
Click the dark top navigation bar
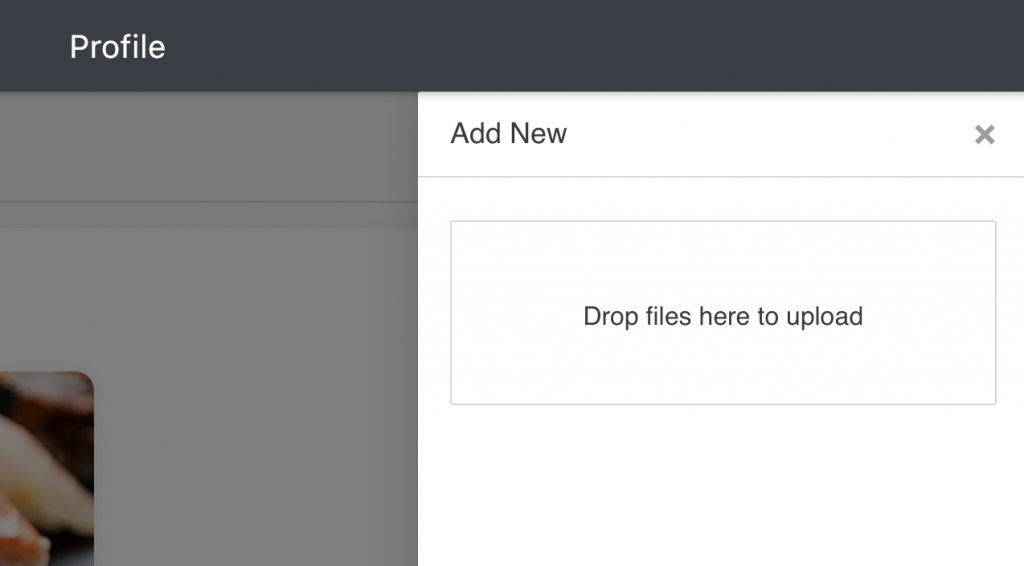point(600,45)
